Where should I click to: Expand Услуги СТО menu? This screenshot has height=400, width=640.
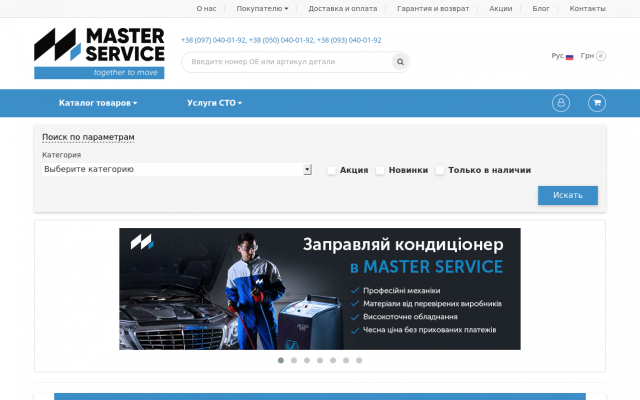point(214,103)
